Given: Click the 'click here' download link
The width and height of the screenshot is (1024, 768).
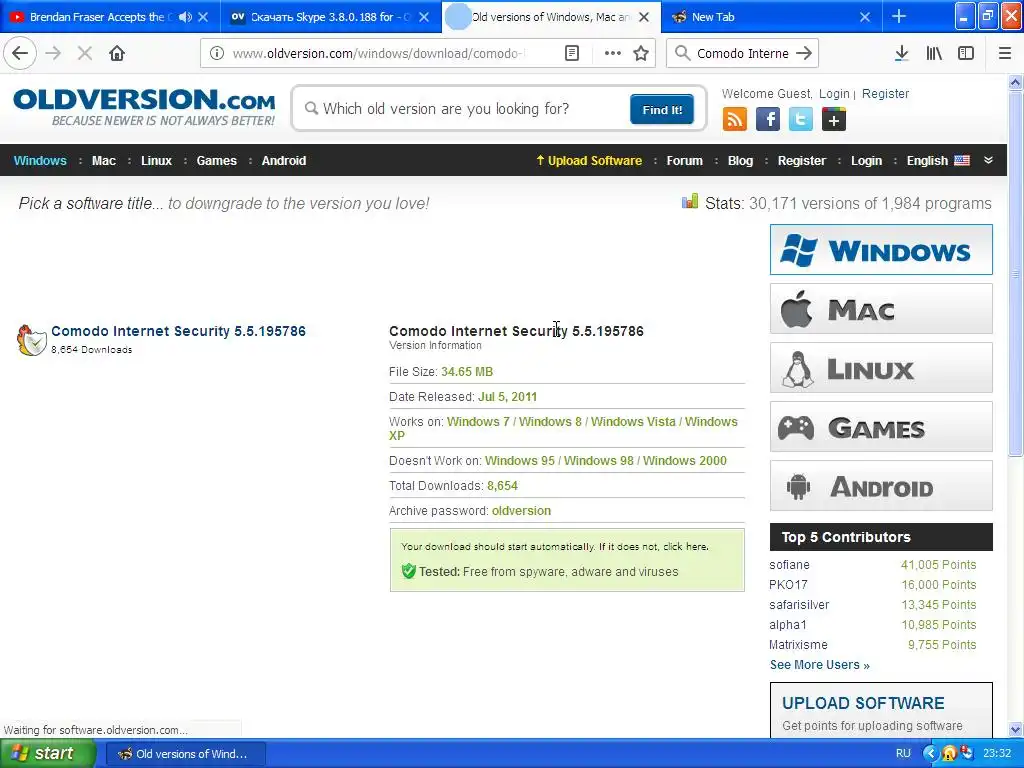Looking at the screenshot, I should tap(685, 547).
